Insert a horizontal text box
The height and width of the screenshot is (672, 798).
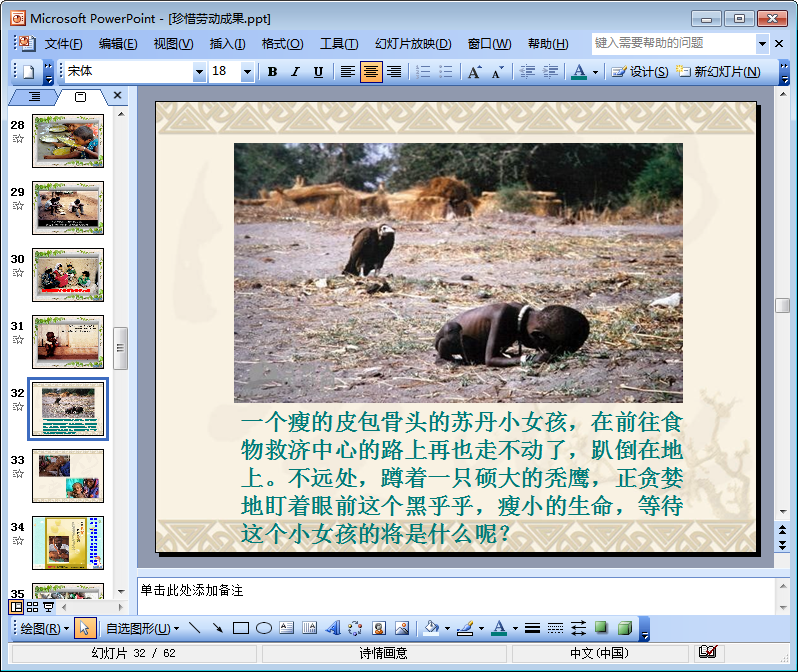pos(287,628)
